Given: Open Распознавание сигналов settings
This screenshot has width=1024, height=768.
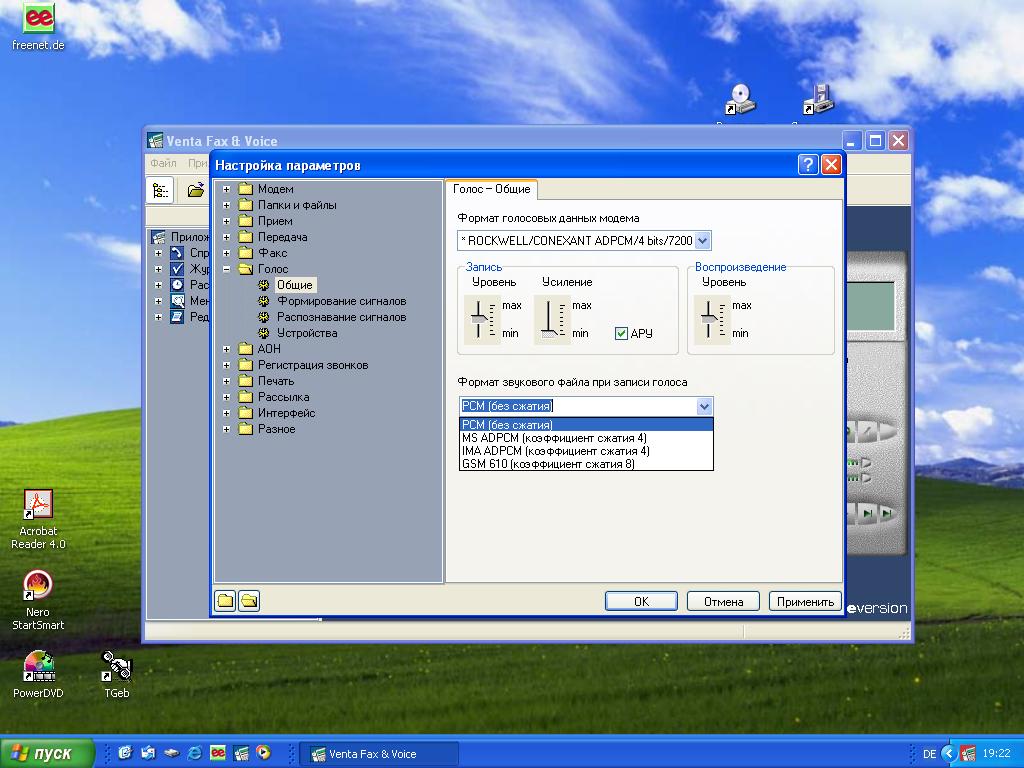Looking at the screenshot, I should 342,317.
